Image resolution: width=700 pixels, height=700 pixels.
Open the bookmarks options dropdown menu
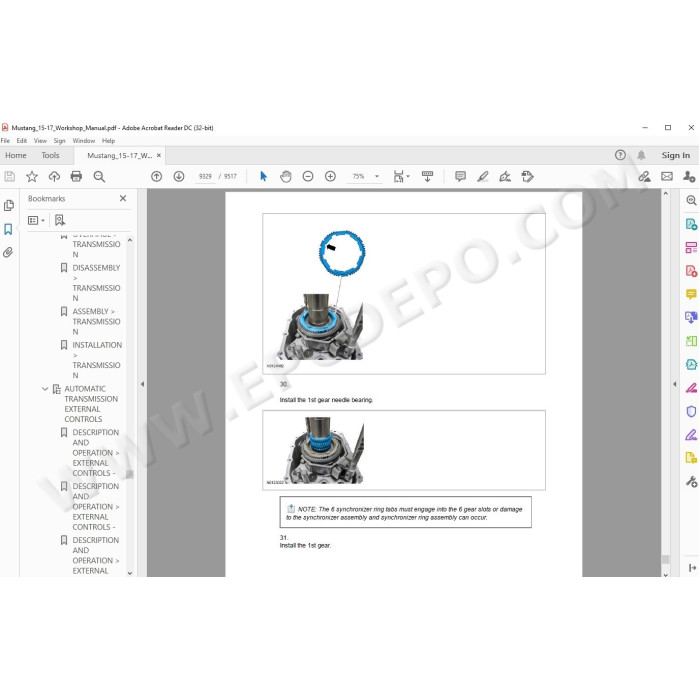pyautogui.click(x=36, y=220)
